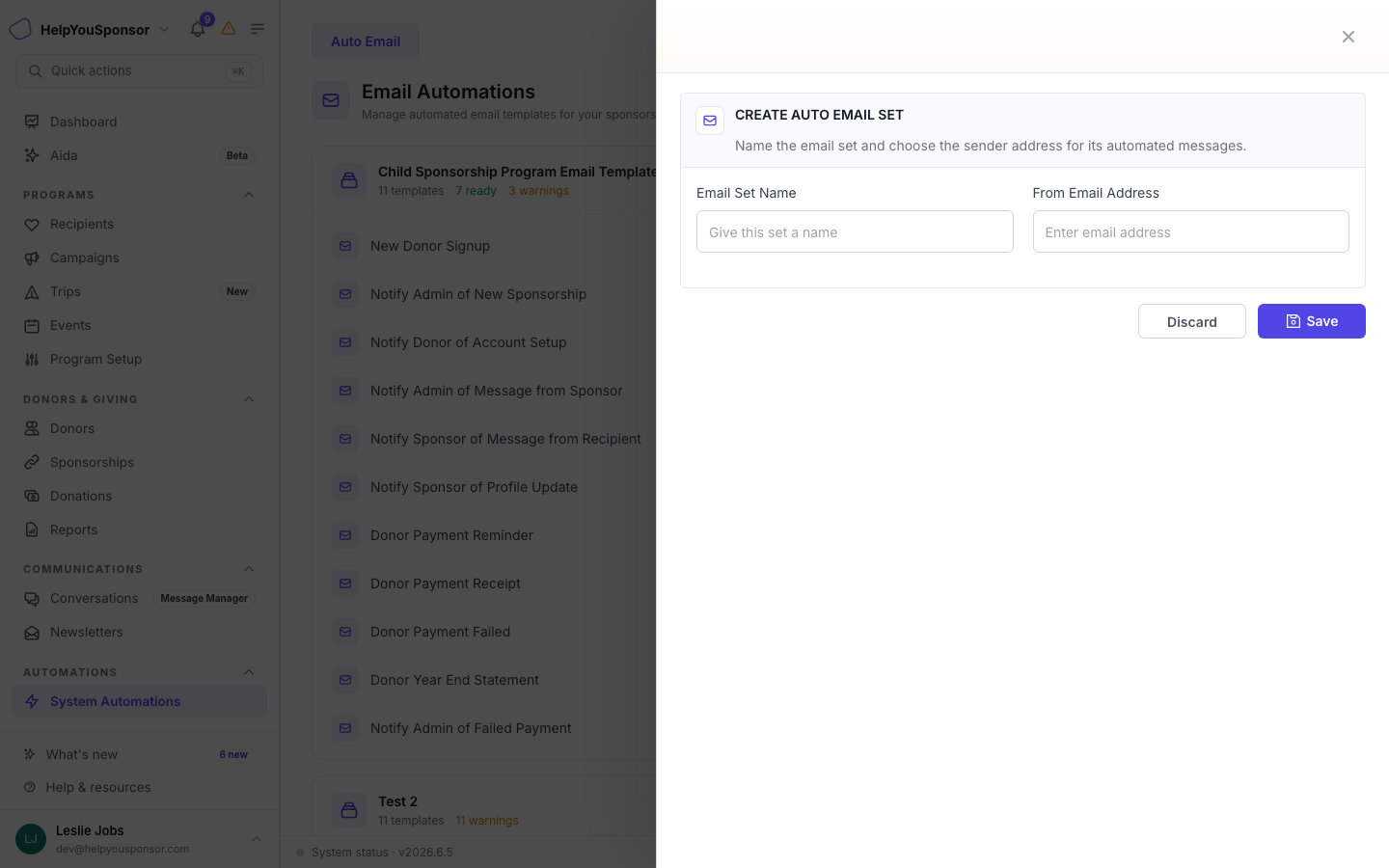
Task: Click the Save button
Action: (x=1312, y=321)
